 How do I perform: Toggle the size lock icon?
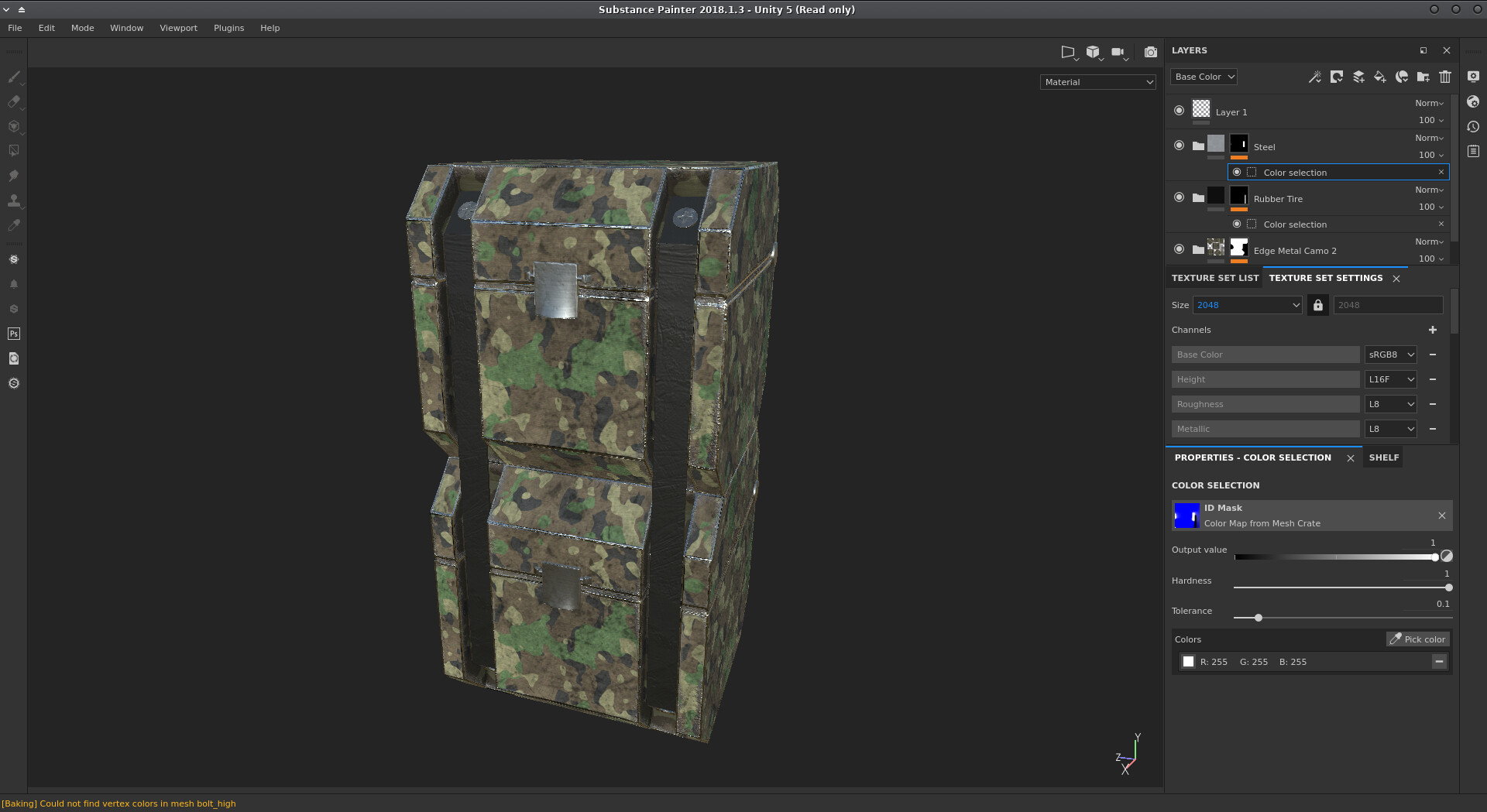1318,305
